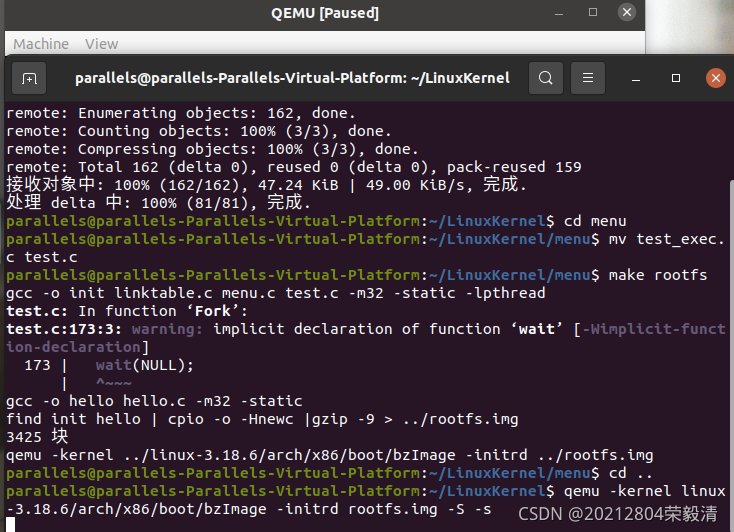Minimize the QEMU window
The height and width of the screenshot is (532, 734).
tap(558, 13)
